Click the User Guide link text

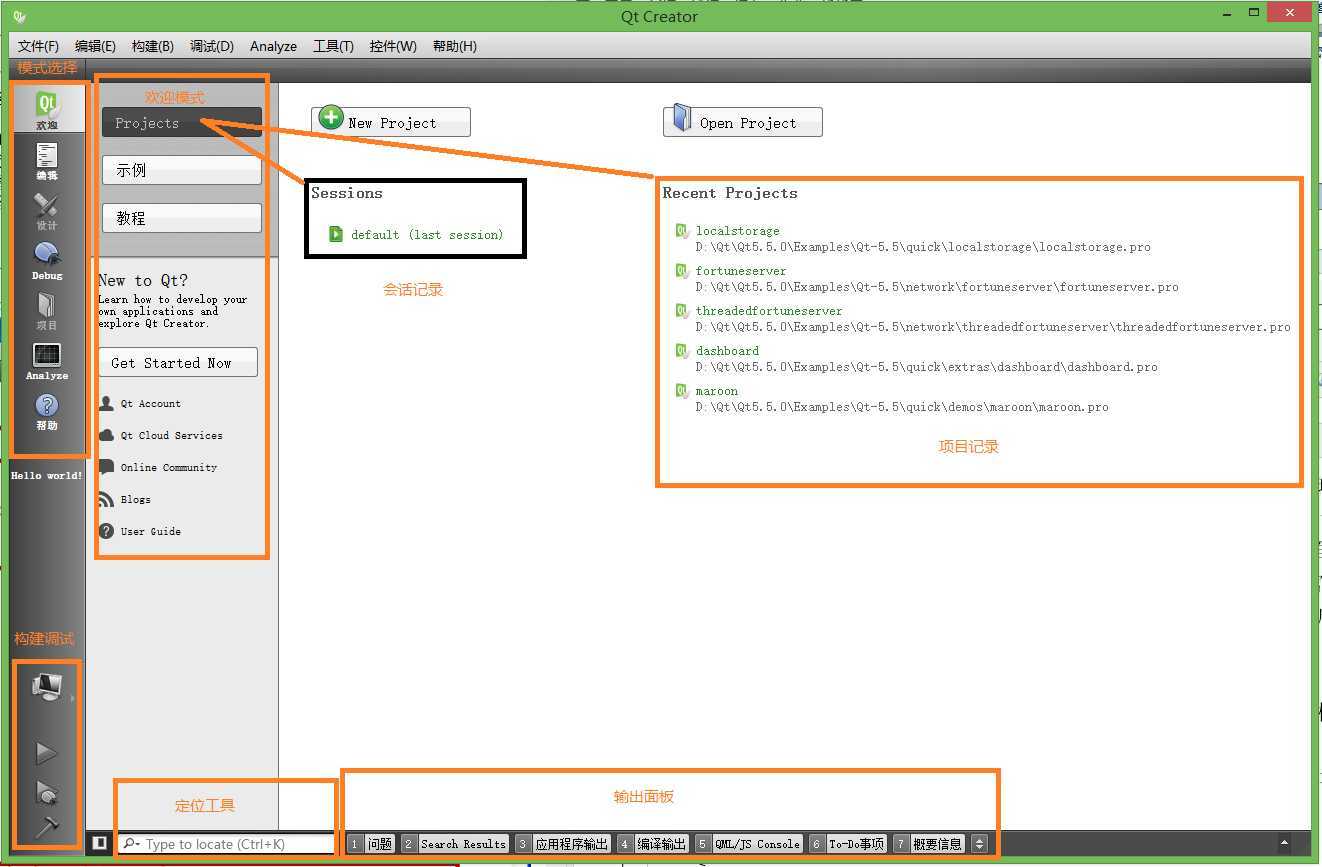click(x=151, y=532)
